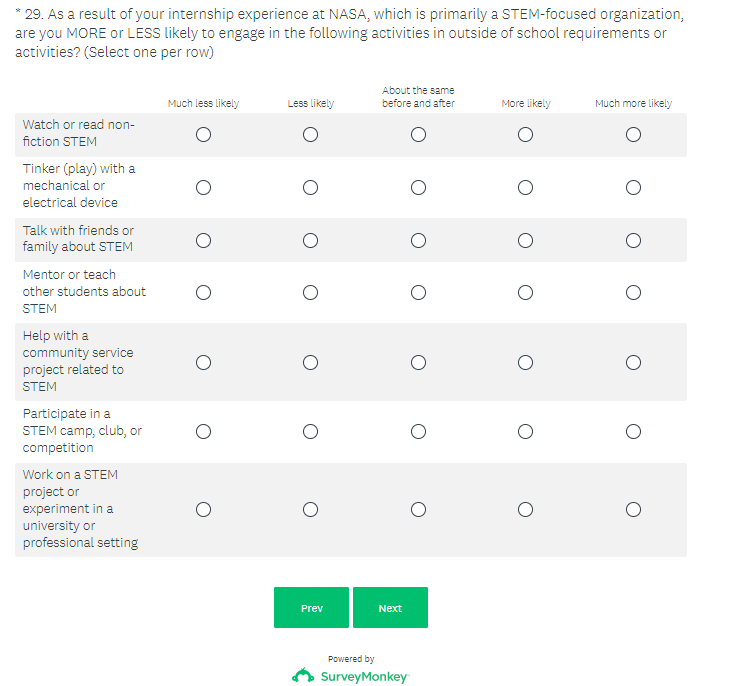Click the Next button
This screenshot has height=686, width=741.
click(x=390, y=608)
